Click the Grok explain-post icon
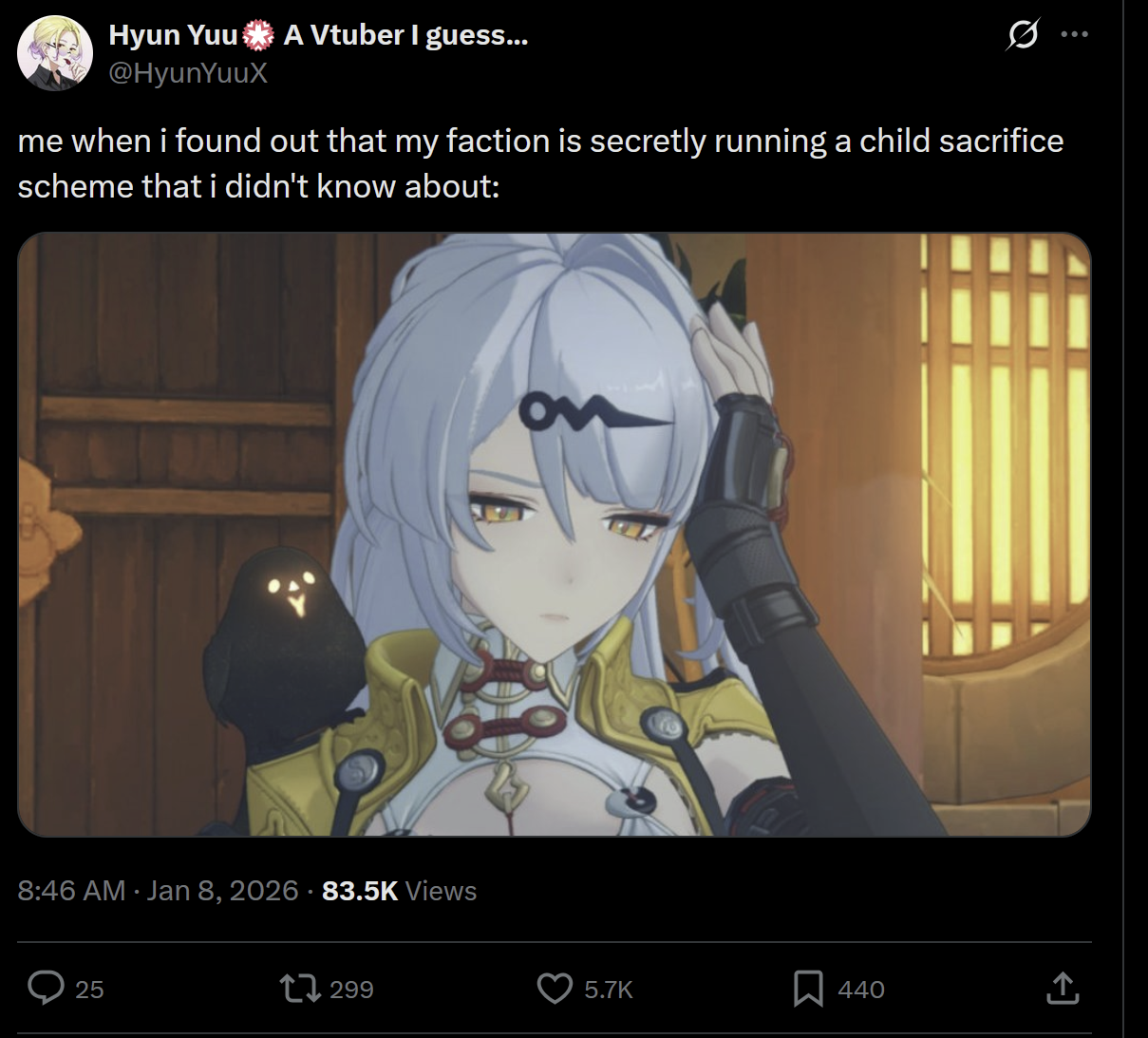This screenshot has width=1148, height=1038. pos(1023,35)
